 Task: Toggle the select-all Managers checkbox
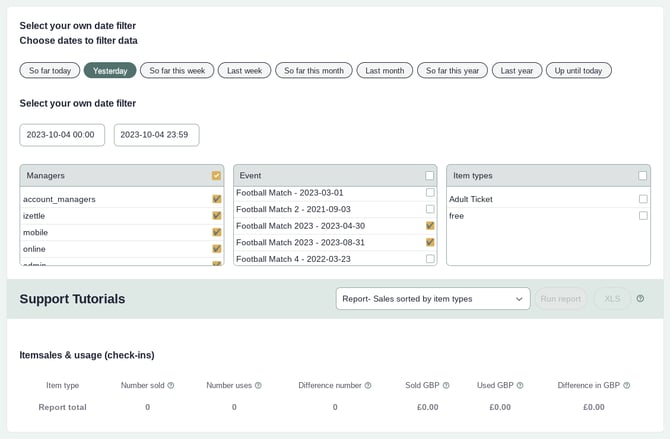(216, 175)
